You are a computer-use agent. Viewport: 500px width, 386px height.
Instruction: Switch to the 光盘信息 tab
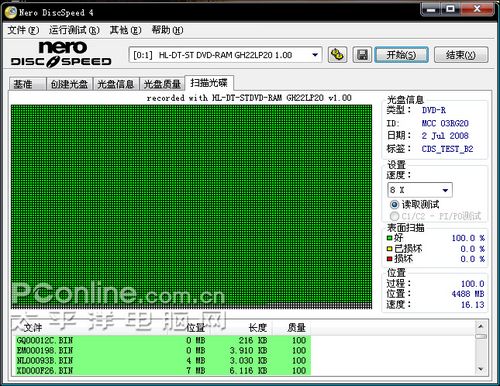tap(116, 84)
